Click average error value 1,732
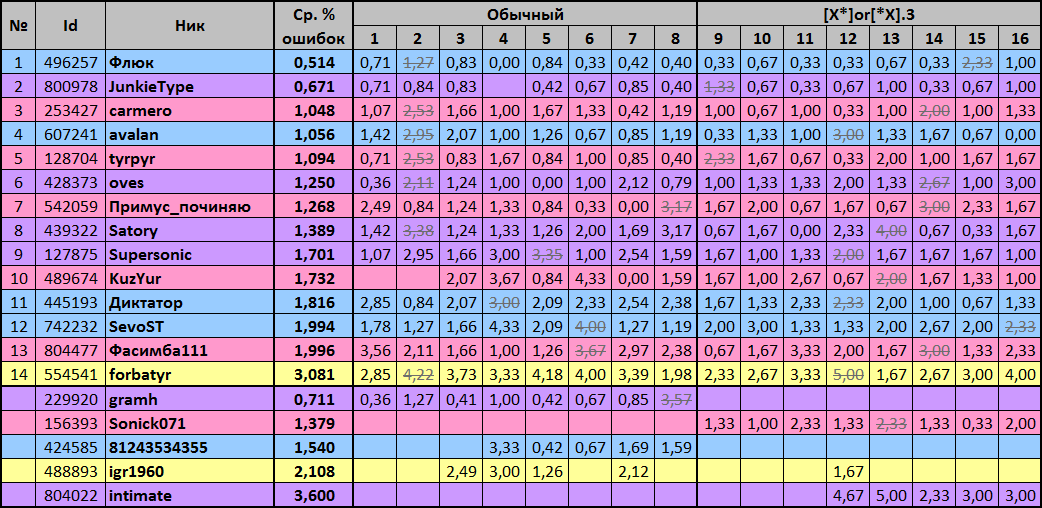This screenshot has height=508, width=1042. (314, 279)
